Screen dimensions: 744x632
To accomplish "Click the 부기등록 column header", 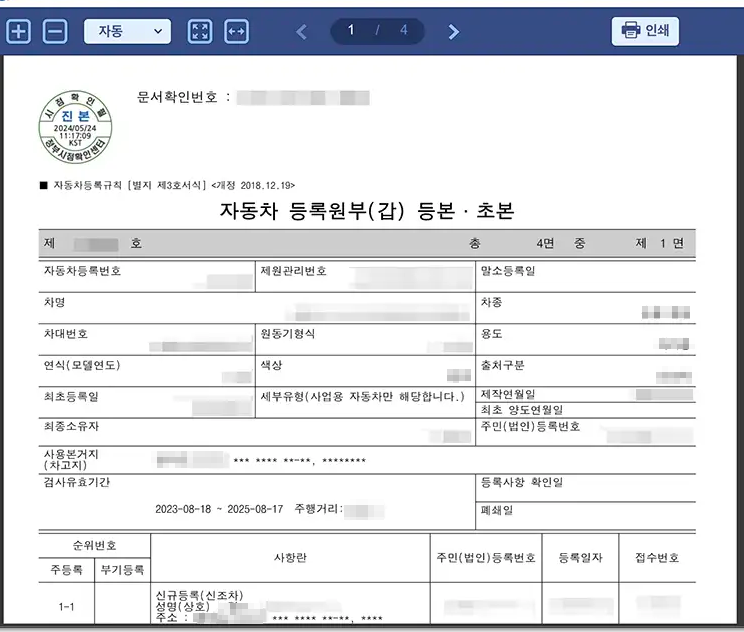I will [122, 570].
